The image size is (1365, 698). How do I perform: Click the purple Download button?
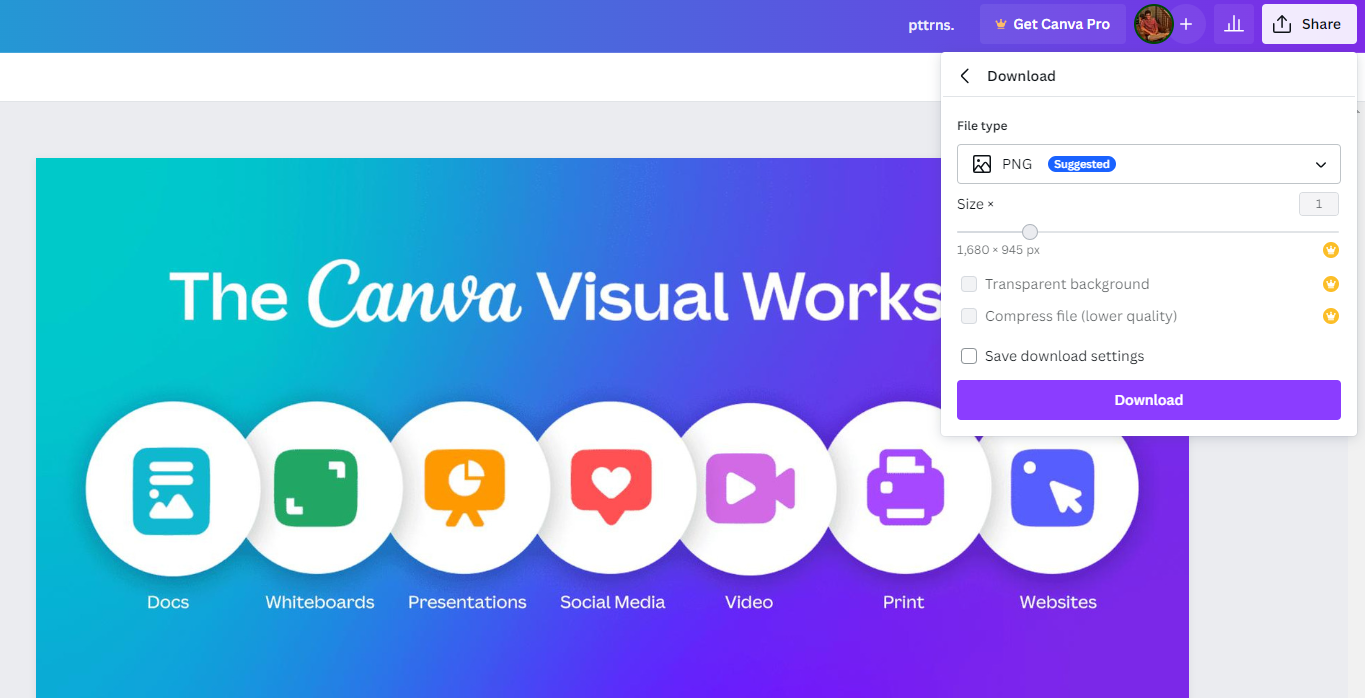[1149, 400]
